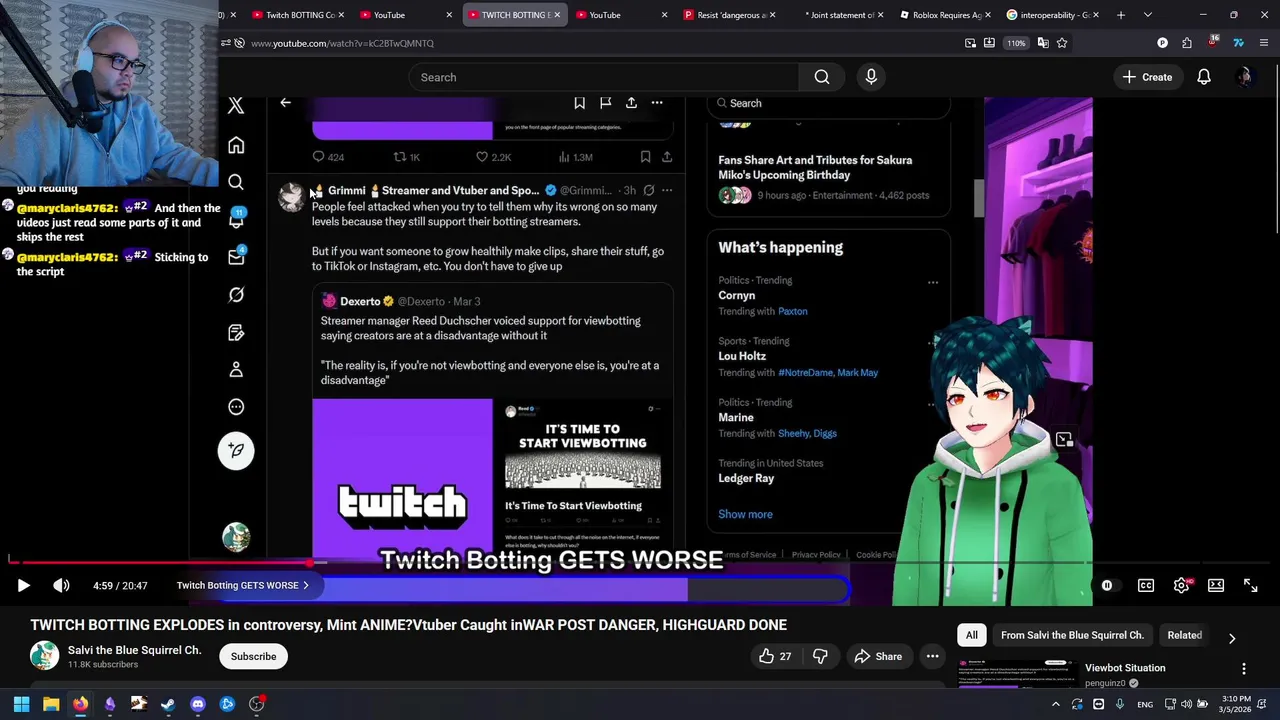Viewport: 1280px width, 720px height.
Task: Open the Salvi the Blue Squirrel Ch. channel name
Action: coord(135,650)
